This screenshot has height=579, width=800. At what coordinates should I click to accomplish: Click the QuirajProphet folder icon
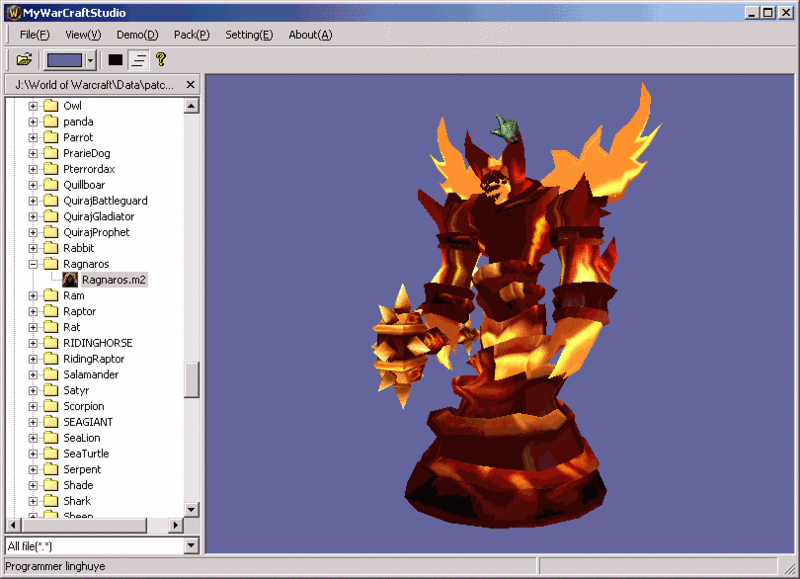51,232
